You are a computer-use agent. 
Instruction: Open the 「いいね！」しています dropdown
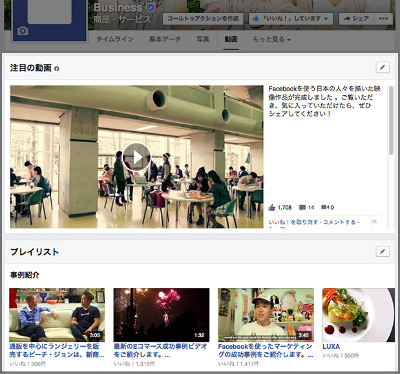pos(291,19)
